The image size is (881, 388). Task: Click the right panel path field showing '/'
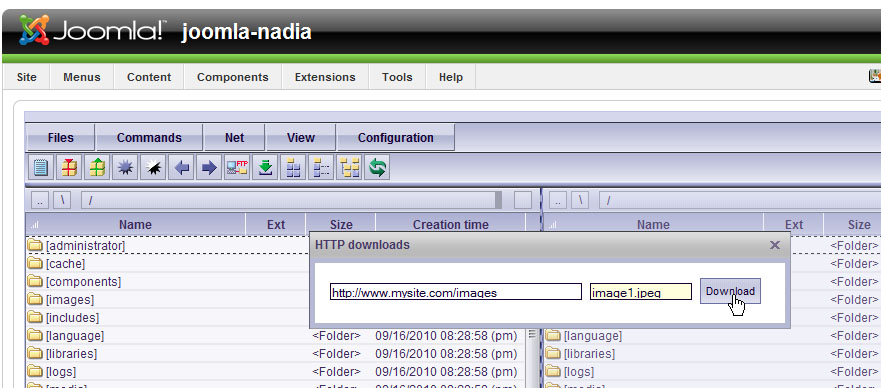tap(740, 200)
